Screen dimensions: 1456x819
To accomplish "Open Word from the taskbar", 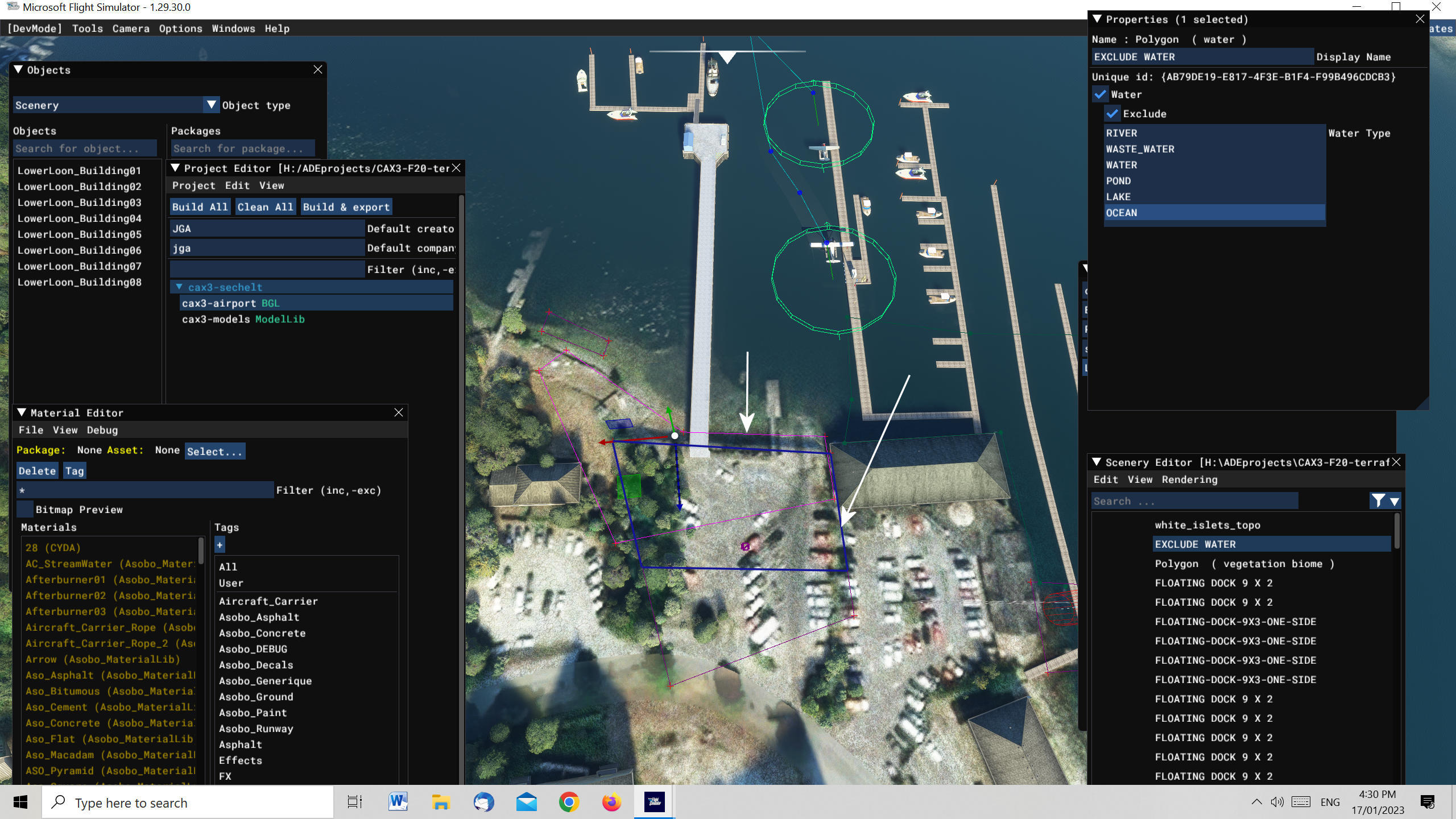I will coord(398,802).
